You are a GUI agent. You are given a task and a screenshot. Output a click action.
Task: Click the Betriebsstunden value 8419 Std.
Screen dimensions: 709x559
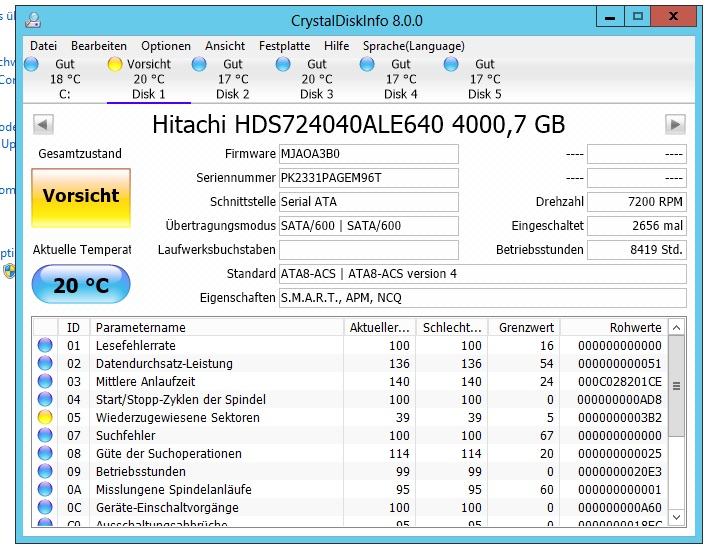pos(637,250)
